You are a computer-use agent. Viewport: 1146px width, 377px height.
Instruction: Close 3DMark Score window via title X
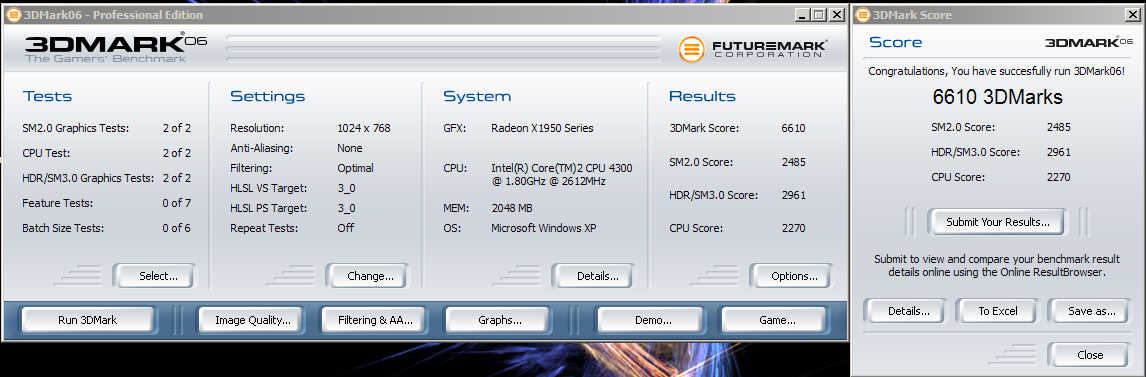pyautogui.click(x=1132, y=15)
